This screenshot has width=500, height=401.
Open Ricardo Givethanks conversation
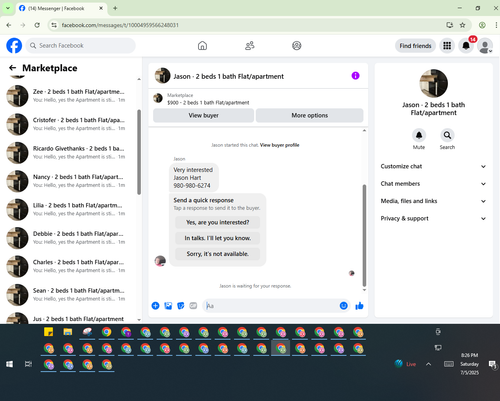68,152
